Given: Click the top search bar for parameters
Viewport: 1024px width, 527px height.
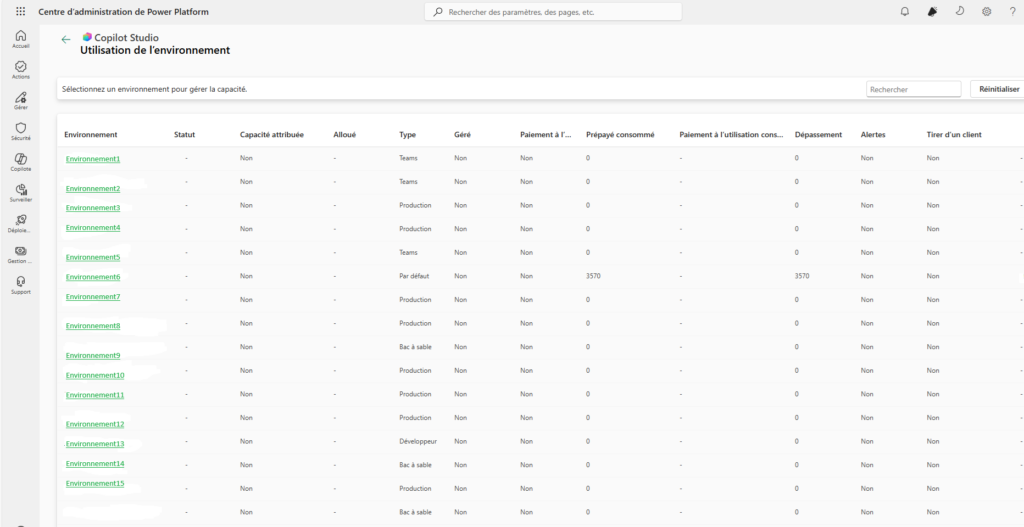Looking at the screenshot, I should pos(553,12).
